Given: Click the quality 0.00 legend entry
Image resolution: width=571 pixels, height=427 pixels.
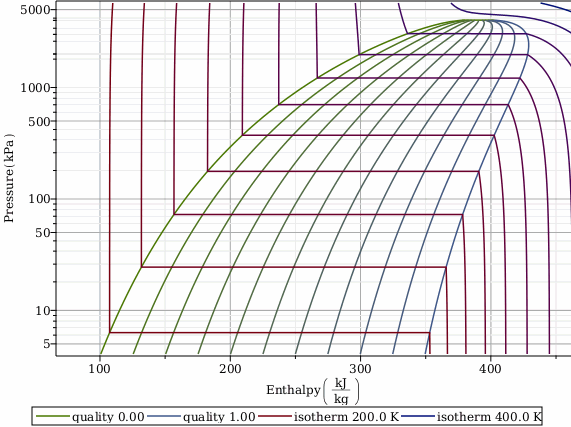Looking at the screenshot, I should 90,416.
